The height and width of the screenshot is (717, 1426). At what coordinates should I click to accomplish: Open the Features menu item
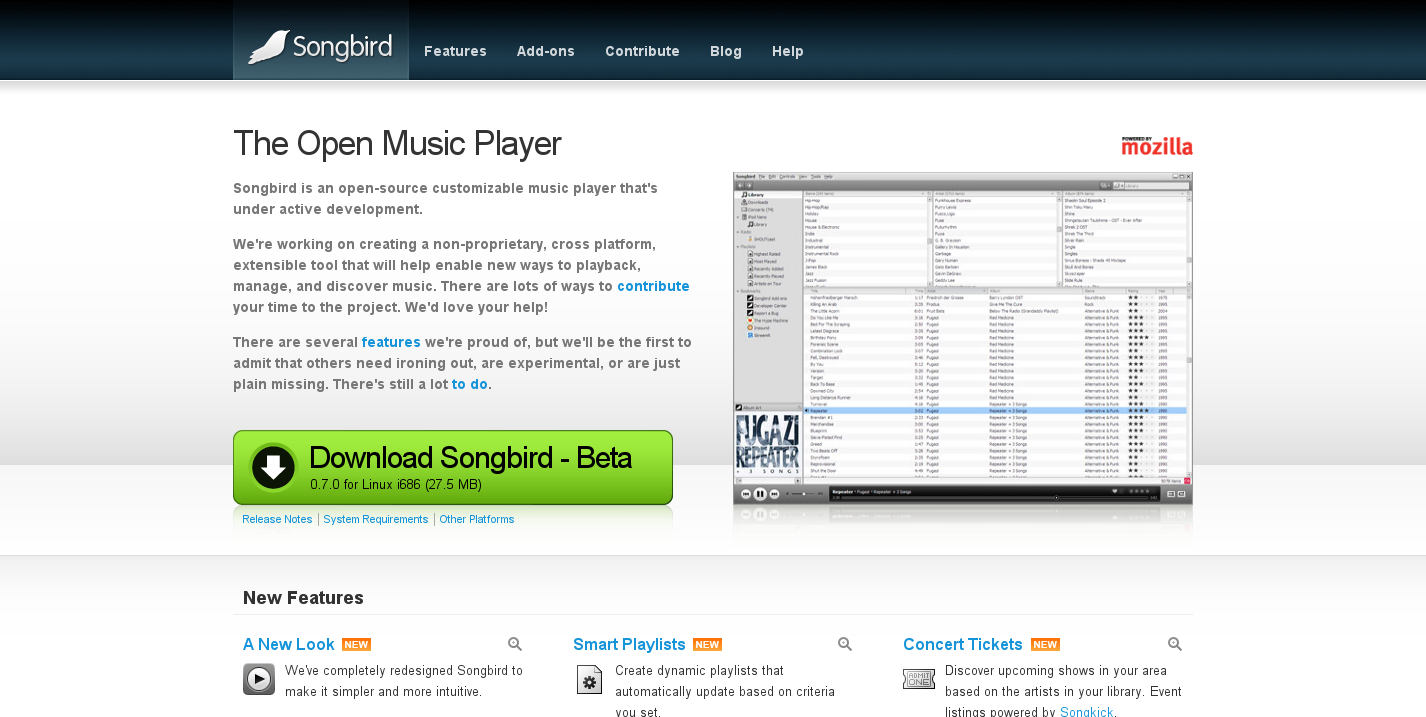coord(455,51)
